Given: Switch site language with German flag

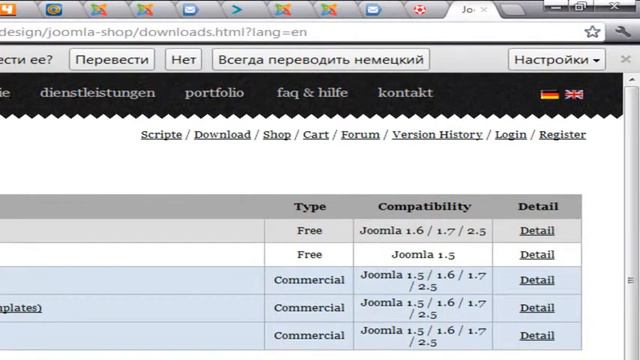Looking at the screenshot, I should click(549, 95).
